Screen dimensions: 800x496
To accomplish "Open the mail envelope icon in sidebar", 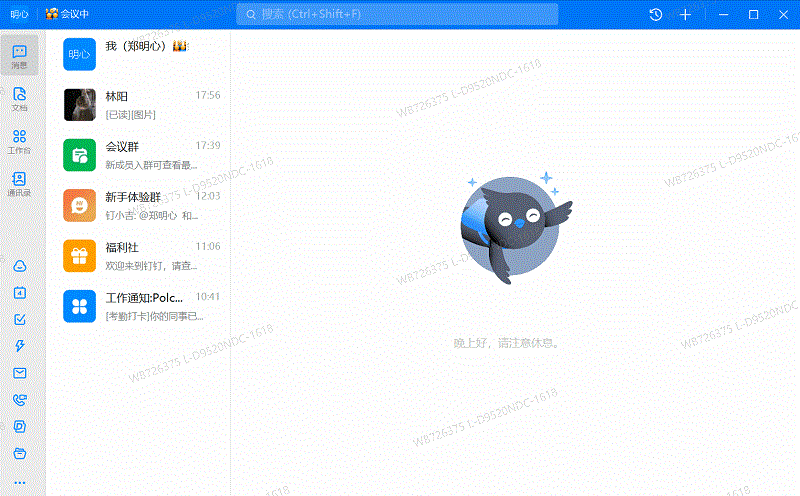I will click(20, 373).
